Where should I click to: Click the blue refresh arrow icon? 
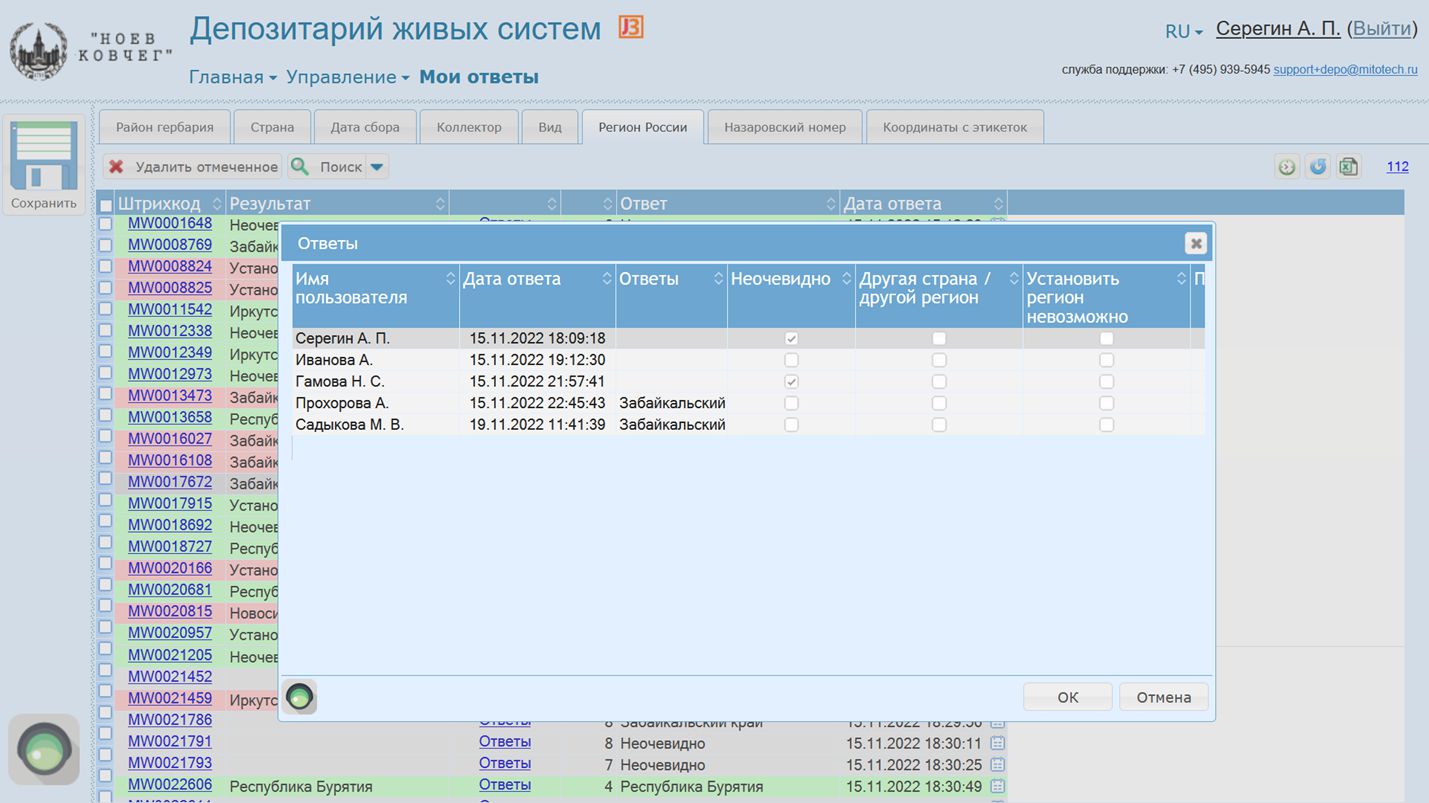tap(1318, 167)
